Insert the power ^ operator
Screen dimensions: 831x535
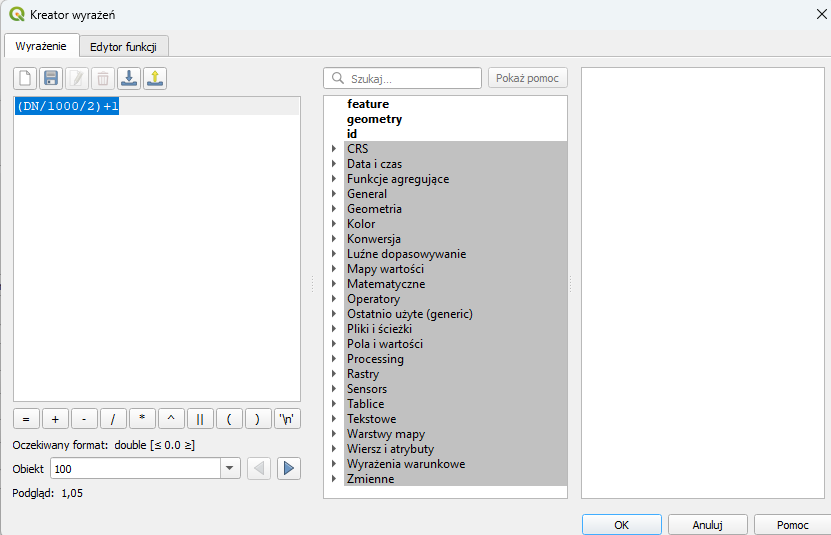tap(171, 419)
